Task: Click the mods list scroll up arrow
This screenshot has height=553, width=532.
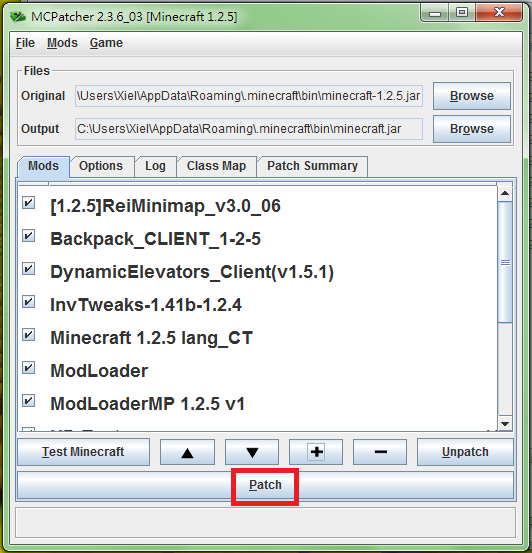Action: pos(505,193)
